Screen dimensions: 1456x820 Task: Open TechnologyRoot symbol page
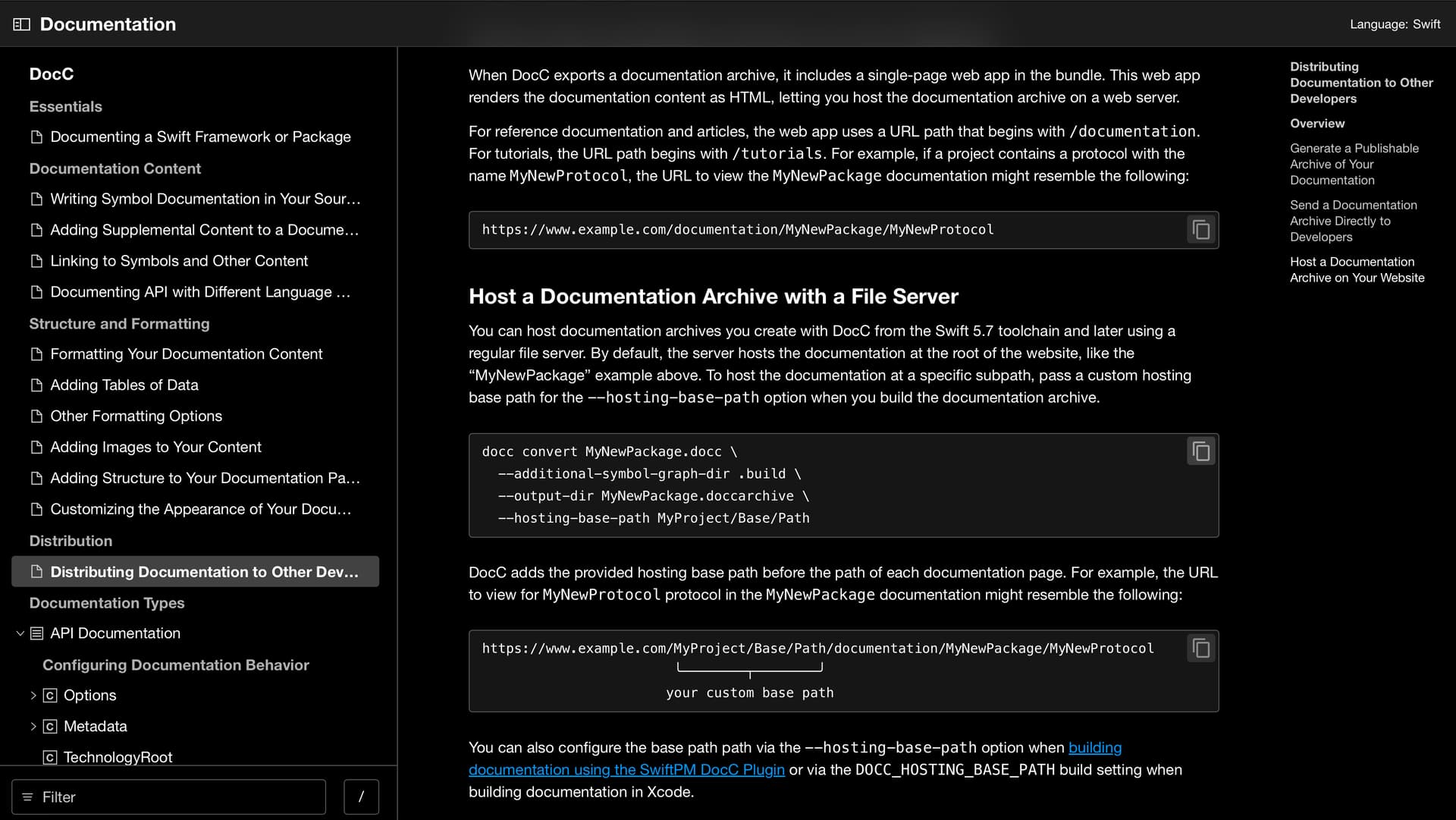[118, 757]
